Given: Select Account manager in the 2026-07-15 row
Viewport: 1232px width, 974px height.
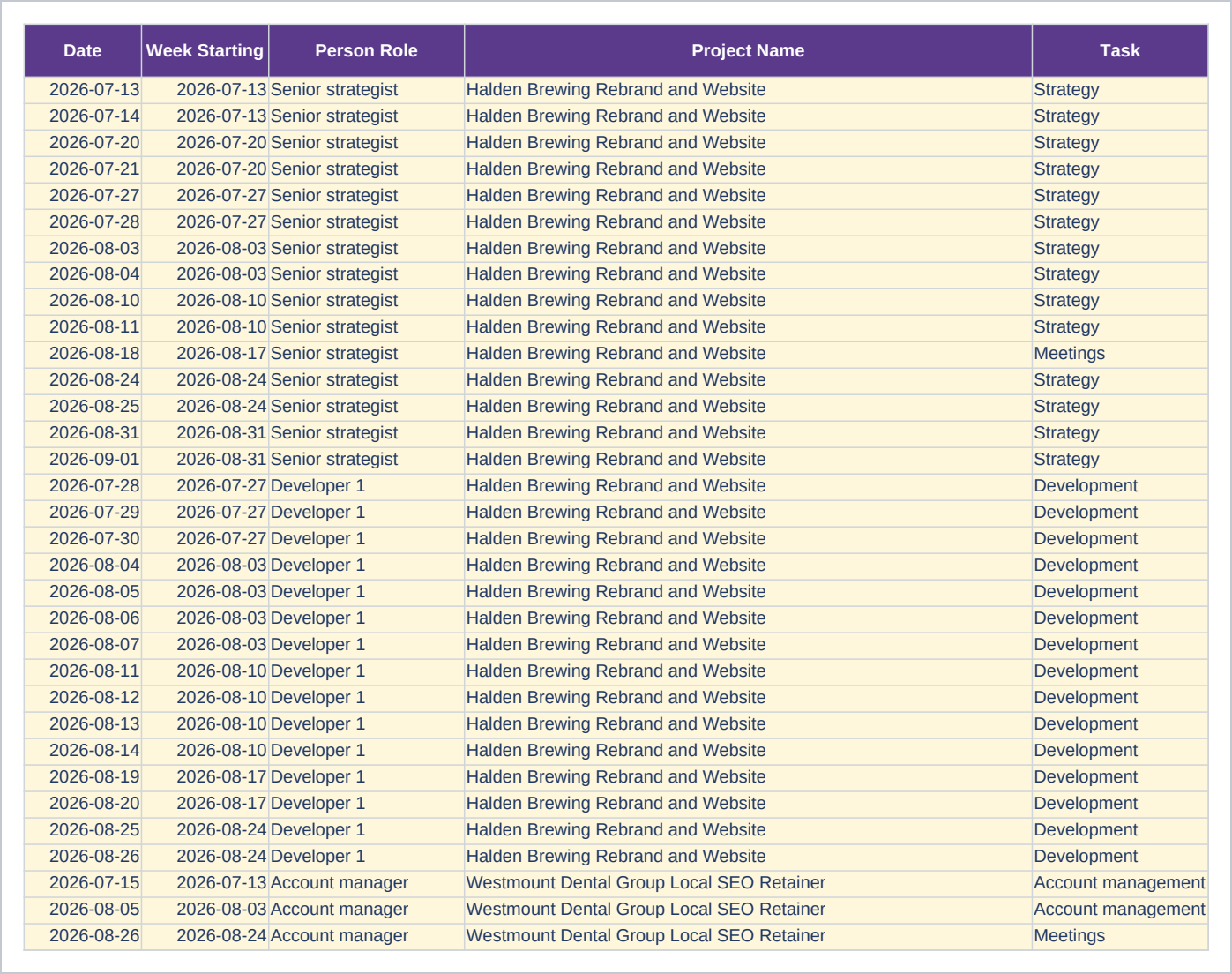Looking at the screenshot, I should (x=366, y=883).
